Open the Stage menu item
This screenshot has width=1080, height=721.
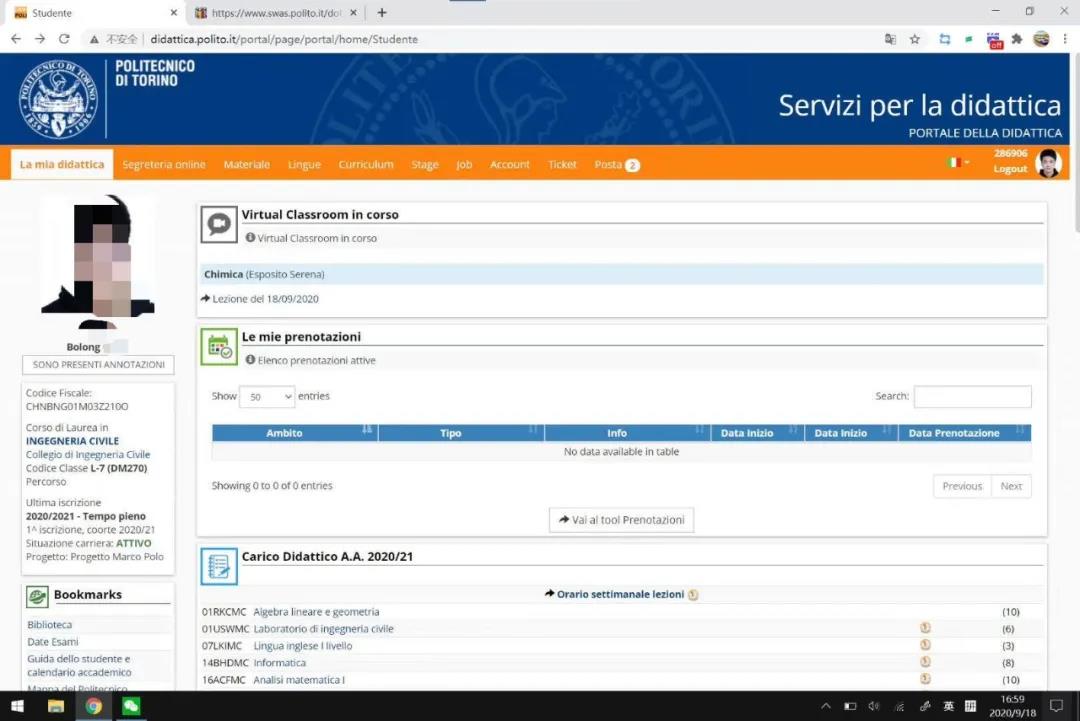[425, 165]
